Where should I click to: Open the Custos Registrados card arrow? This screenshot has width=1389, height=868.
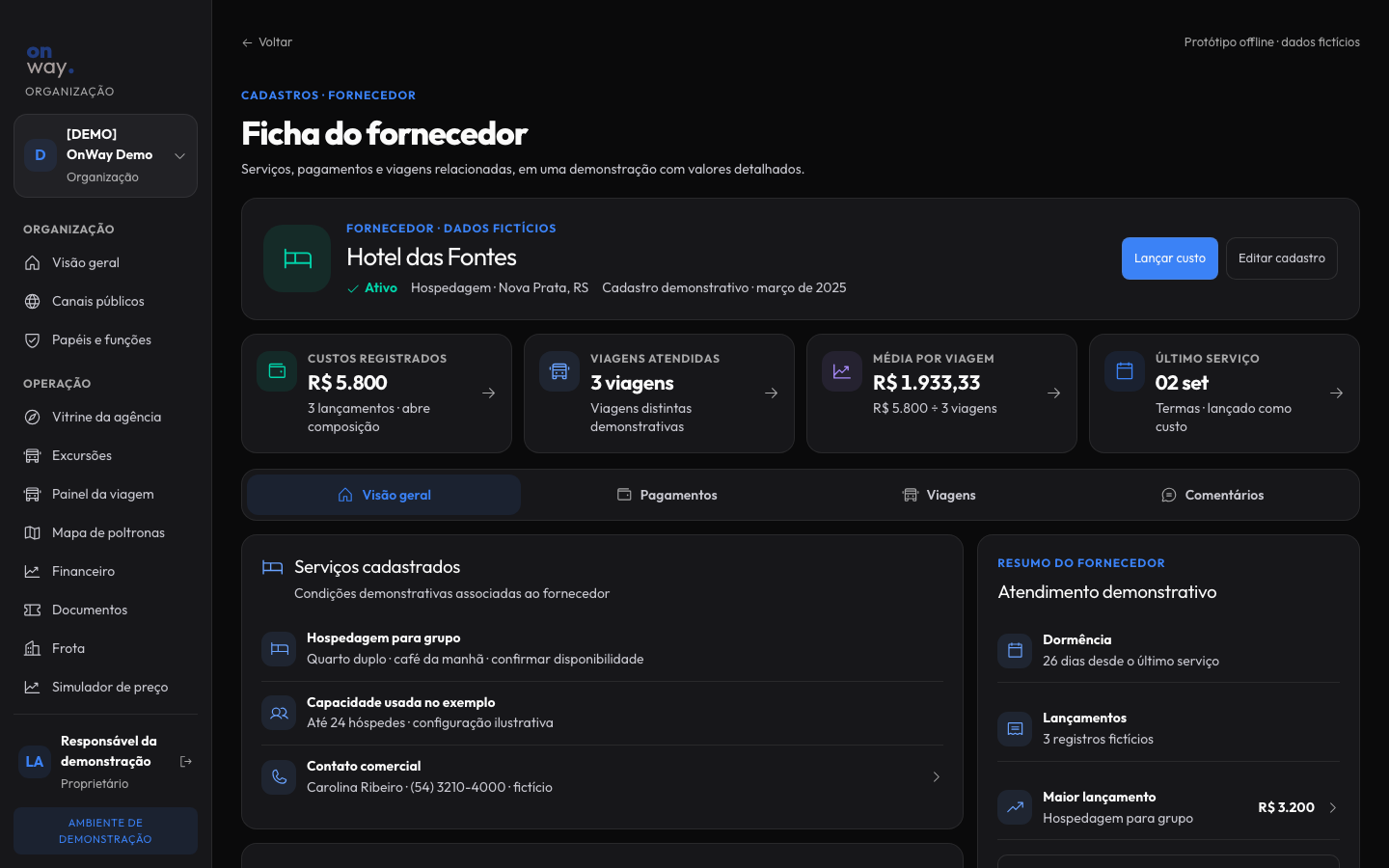489,393
